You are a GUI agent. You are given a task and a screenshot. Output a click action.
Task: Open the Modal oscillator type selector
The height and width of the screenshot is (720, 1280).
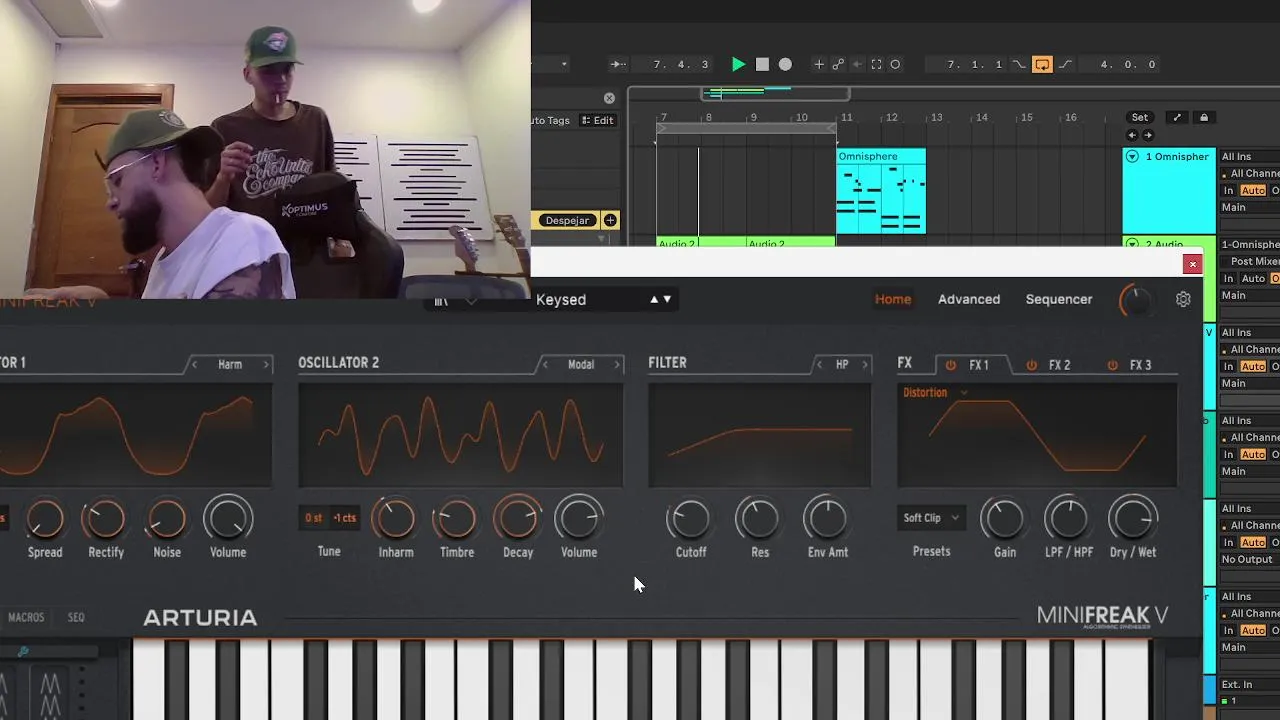pos(581,365)
